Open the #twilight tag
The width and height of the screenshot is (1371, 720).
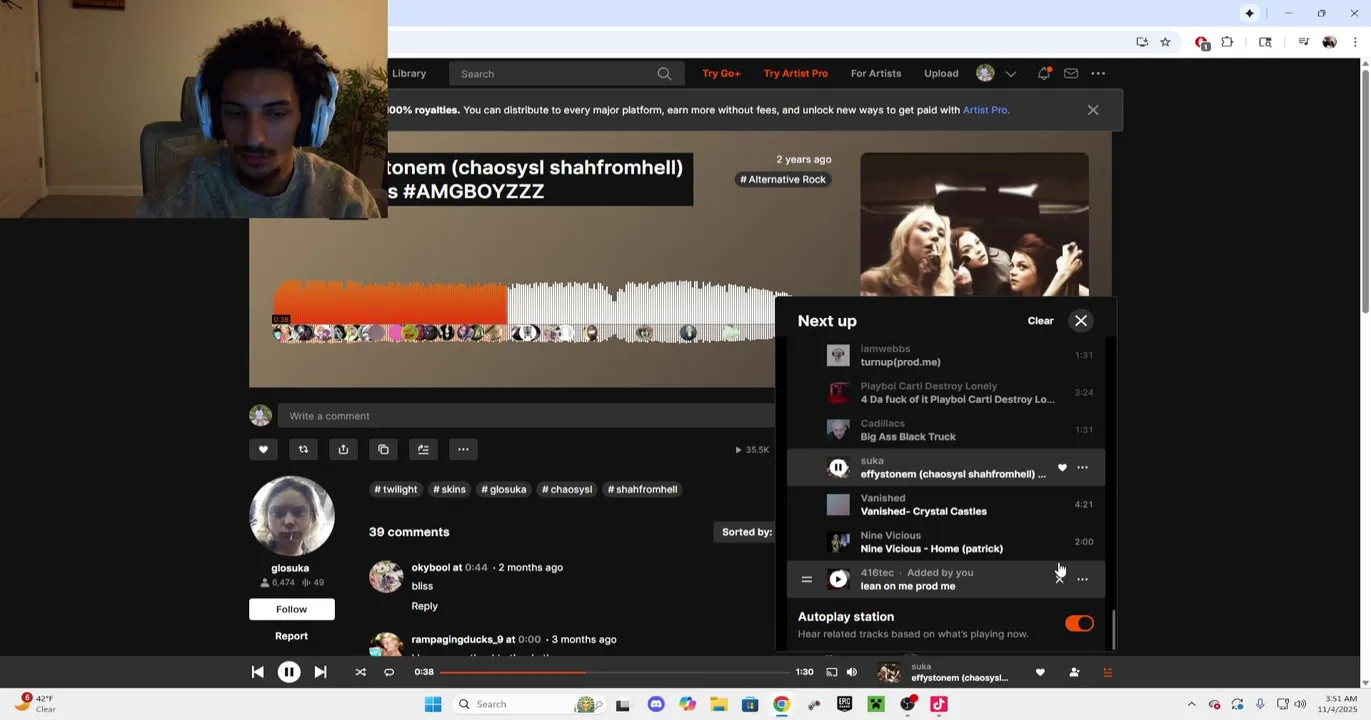395,490
